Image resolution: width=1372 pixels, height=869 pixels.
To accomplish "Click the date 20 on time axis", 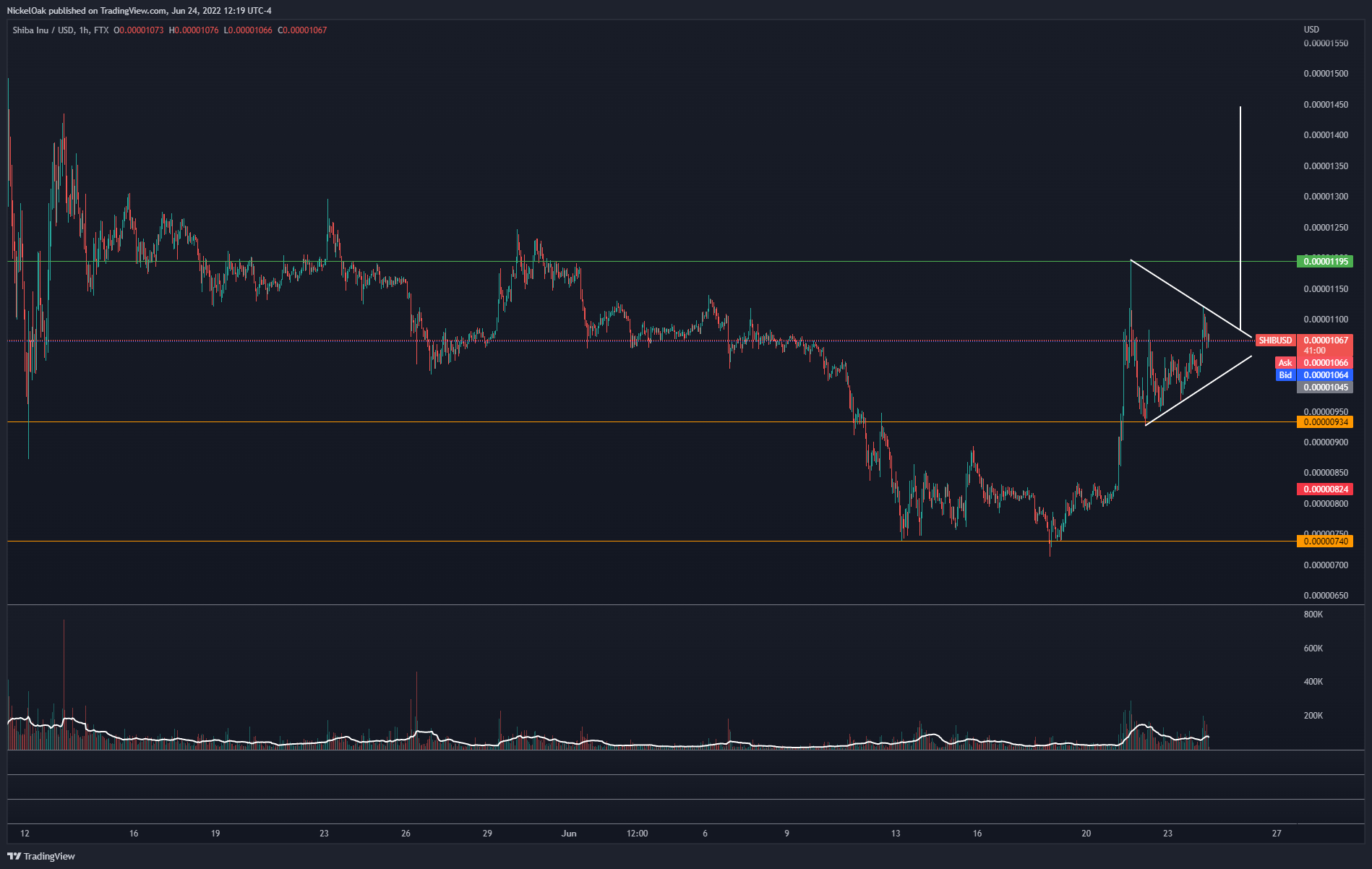I will pyautogui.click(x=1086, y=834).
